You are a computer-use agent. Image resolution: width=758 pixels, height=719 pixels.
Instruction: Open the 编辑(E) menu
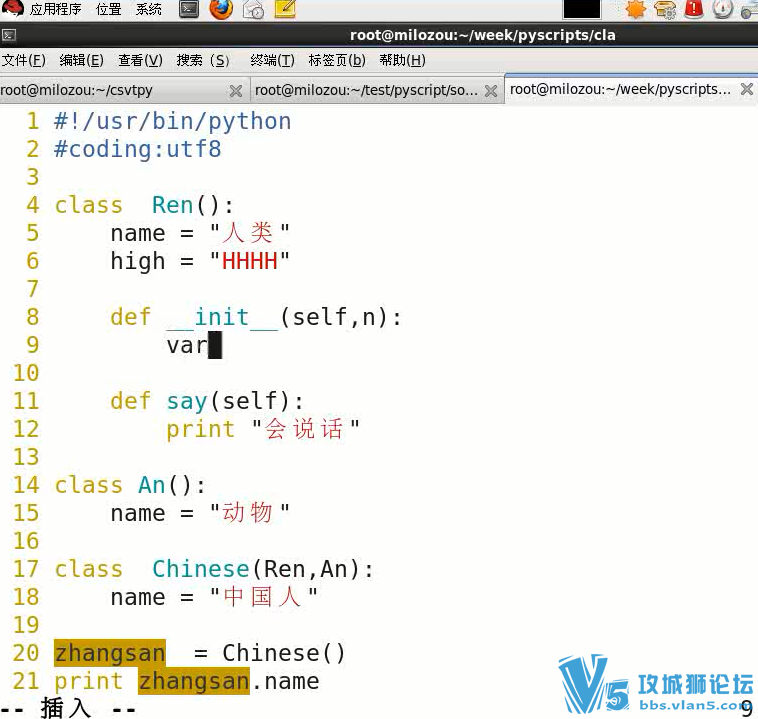tap(81, 60)
